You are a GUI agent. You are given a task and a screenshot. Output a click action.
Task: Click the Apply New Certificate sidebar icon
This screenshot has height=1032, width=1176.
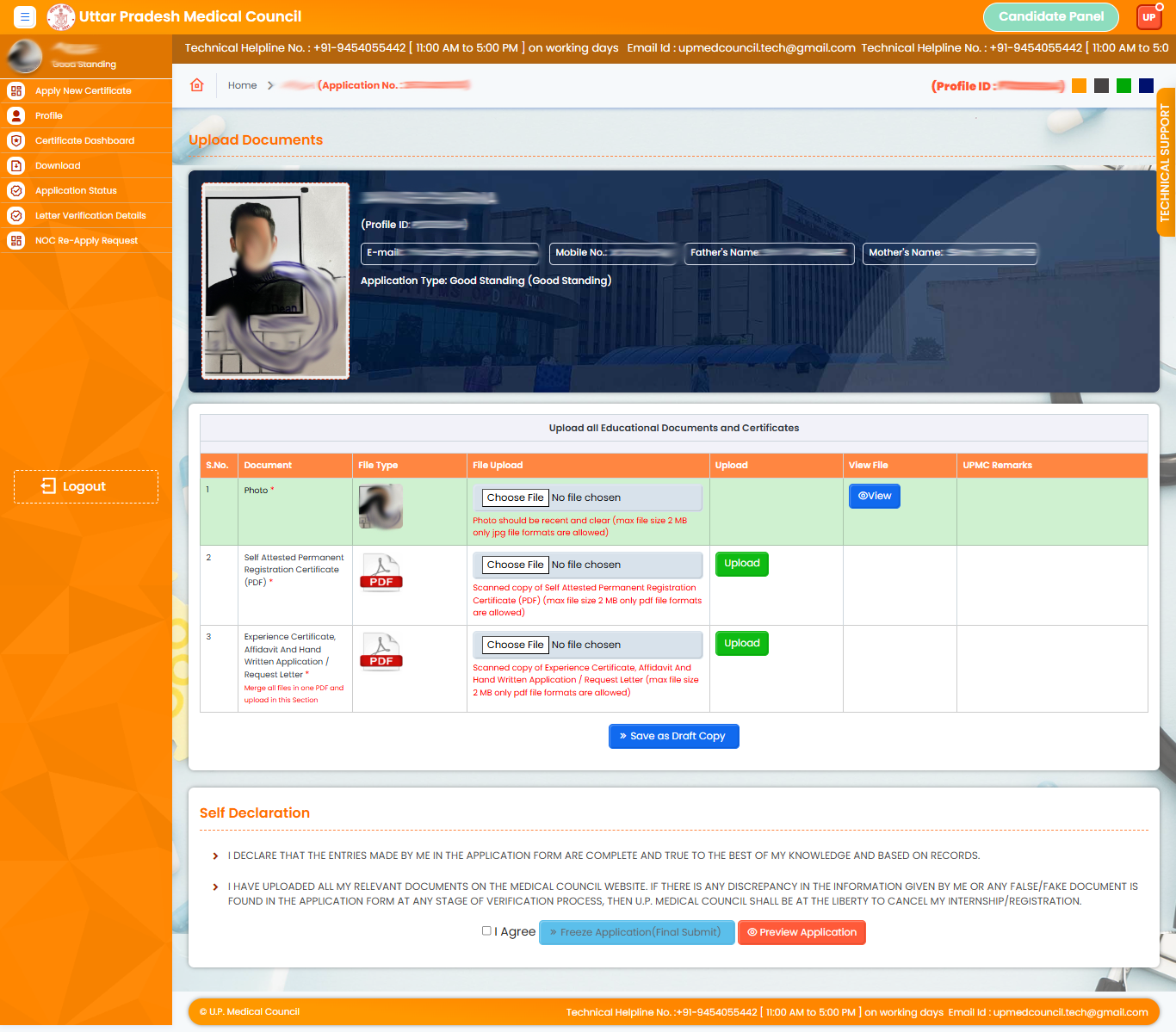coord(16,90)
